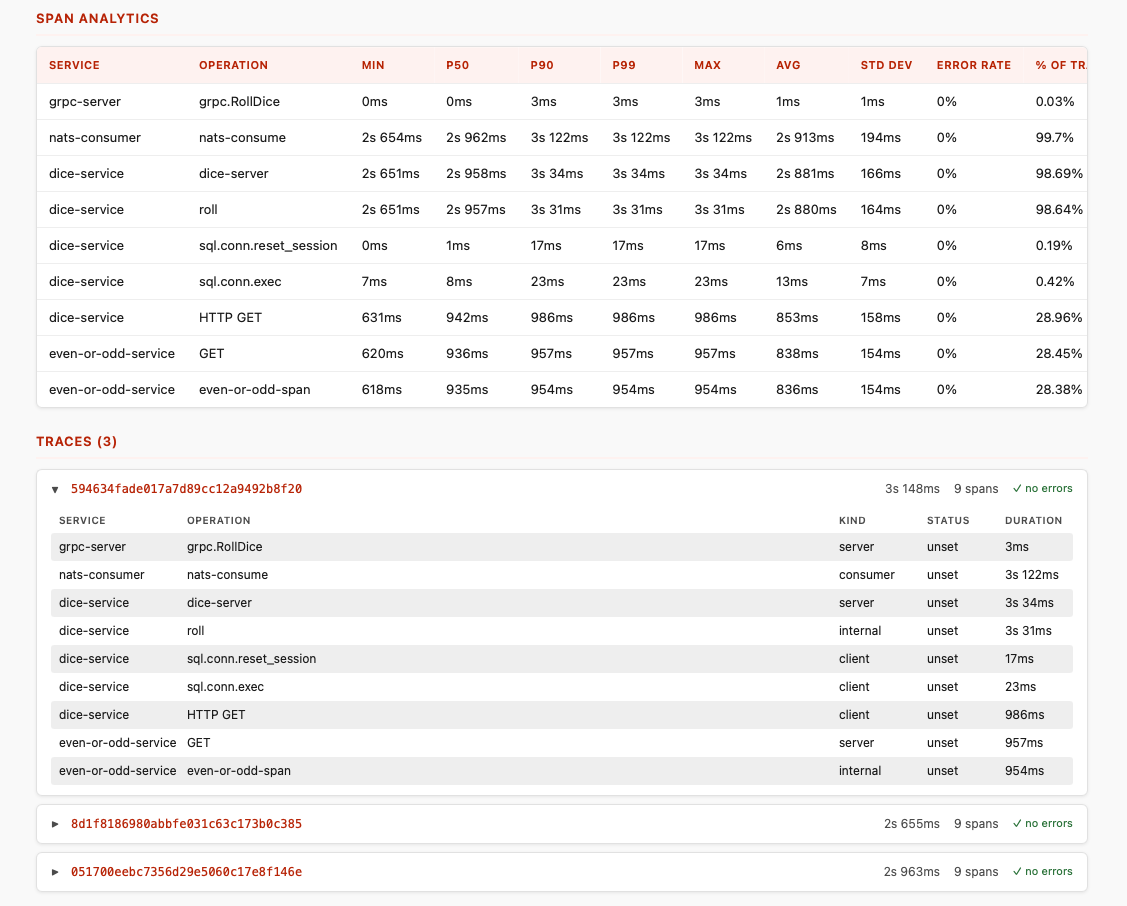The width and height of the screenshot is (1127, 906).
Task: Sort by MAX column header
Action: tap(707, 65)
